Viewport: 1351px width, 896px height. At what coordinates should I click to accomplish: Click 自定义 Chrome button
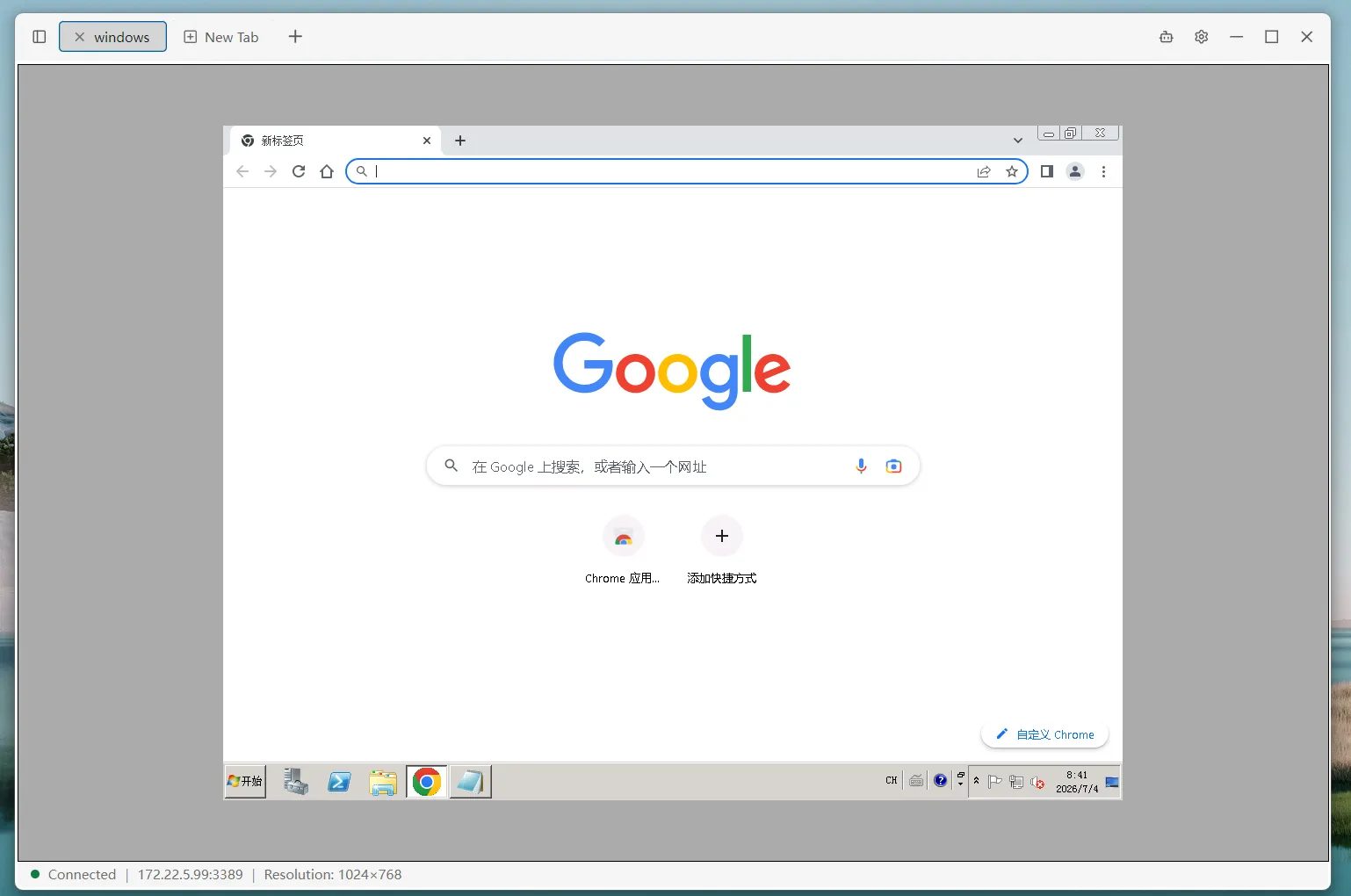[x=1044, y=734]
